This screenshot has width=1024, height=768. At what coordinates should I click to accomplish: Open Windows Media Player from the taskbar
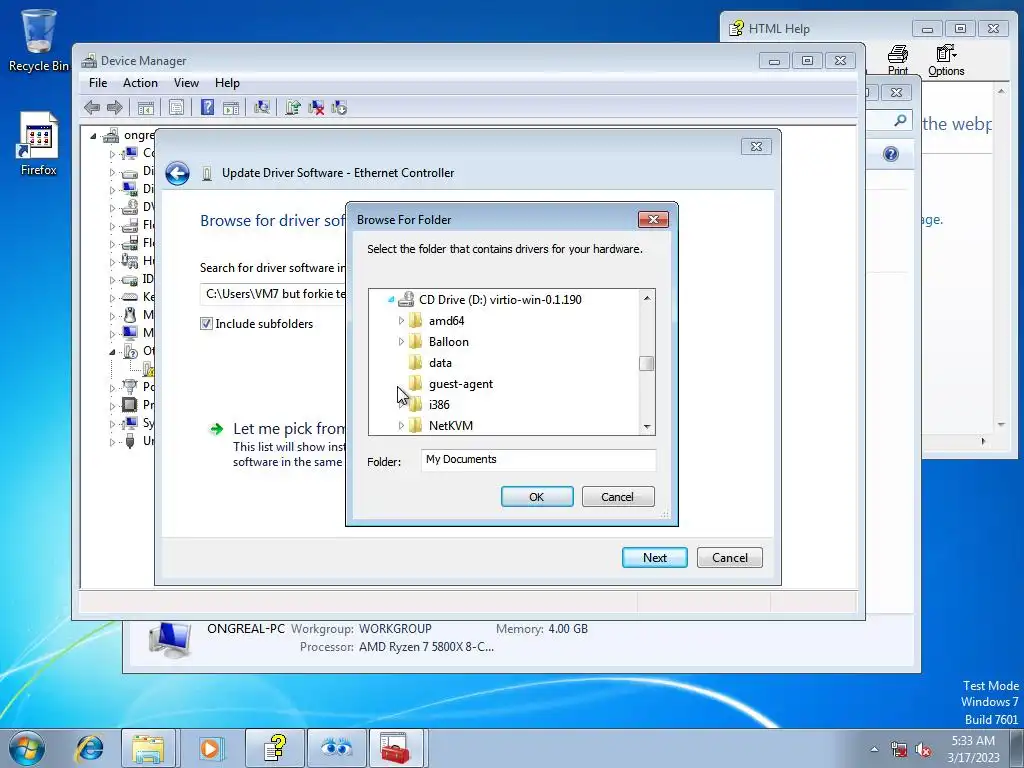coord(210,748)
